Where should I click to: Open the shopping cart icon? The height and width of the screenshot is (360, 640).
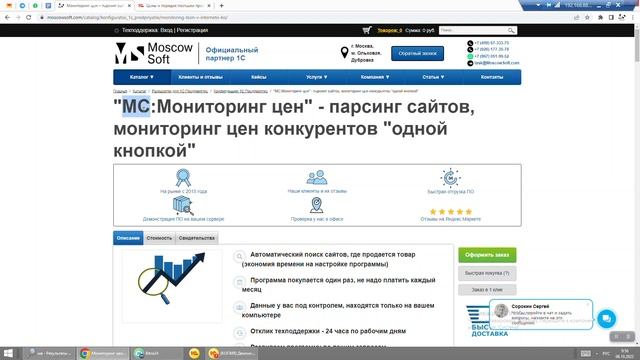(x=367, y=30)
